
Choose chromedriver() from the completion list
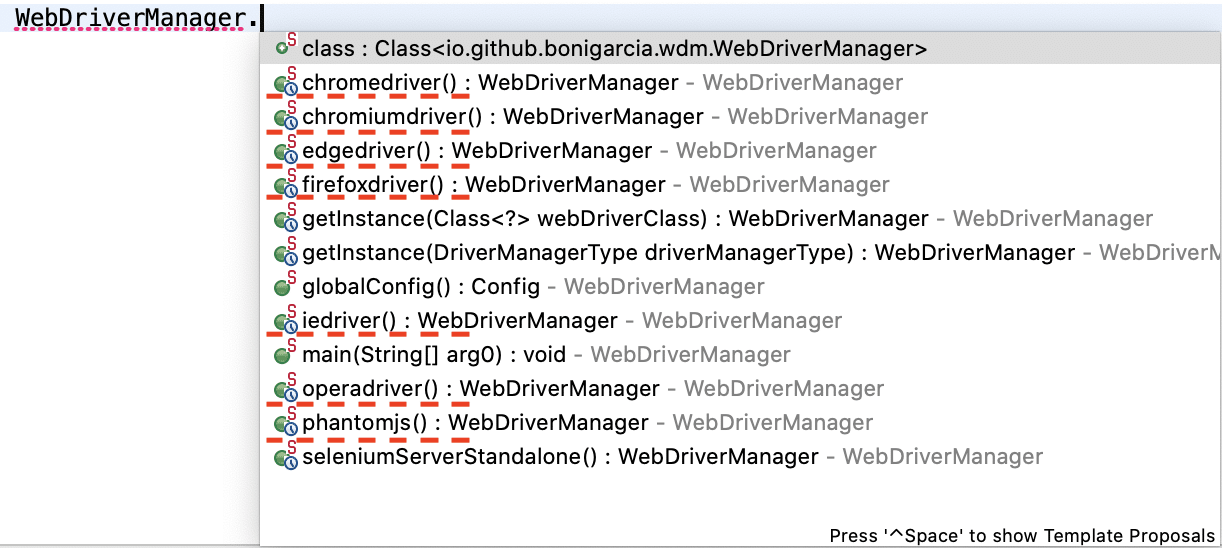[490, 83]
